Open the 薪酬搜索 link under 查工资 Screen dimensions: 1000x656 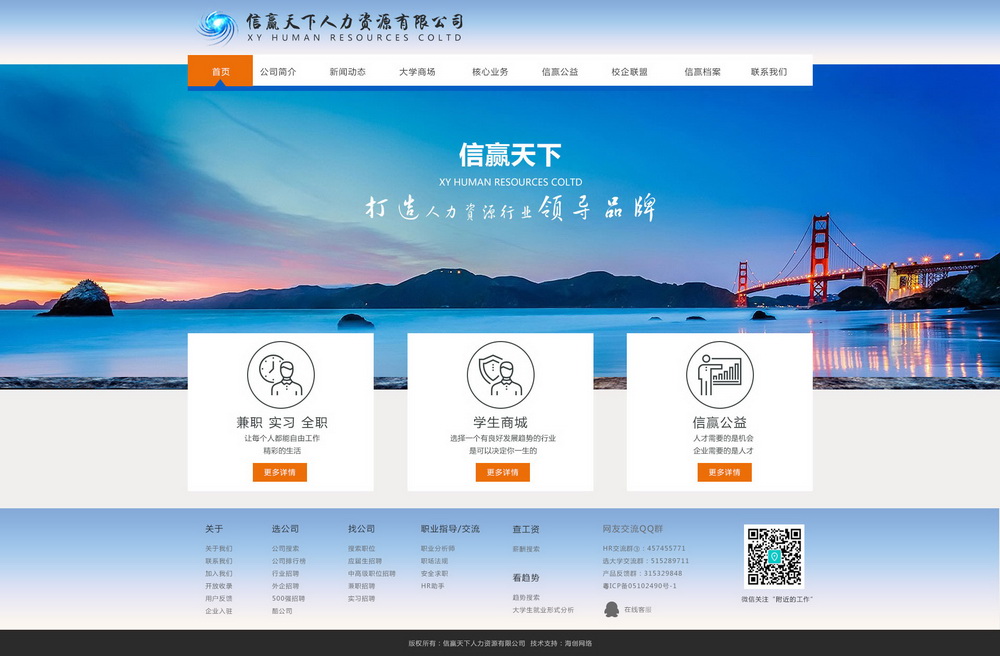(x=526, y=549)
